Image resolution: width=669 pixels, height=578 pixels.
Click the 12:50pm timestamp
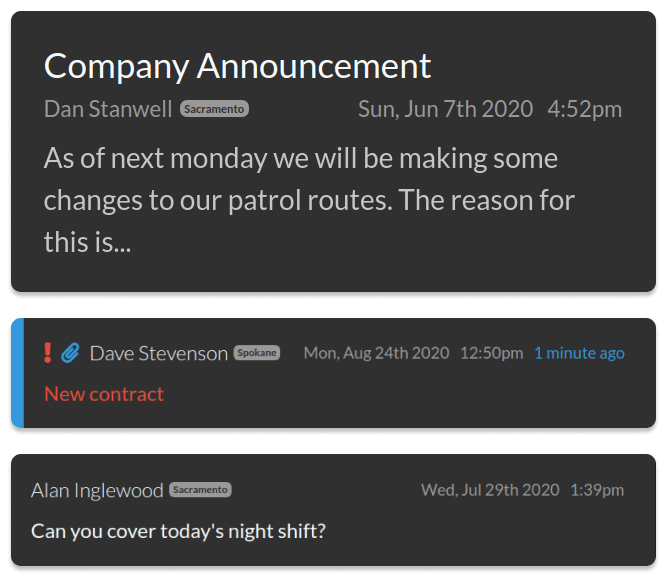click(491, 353)
